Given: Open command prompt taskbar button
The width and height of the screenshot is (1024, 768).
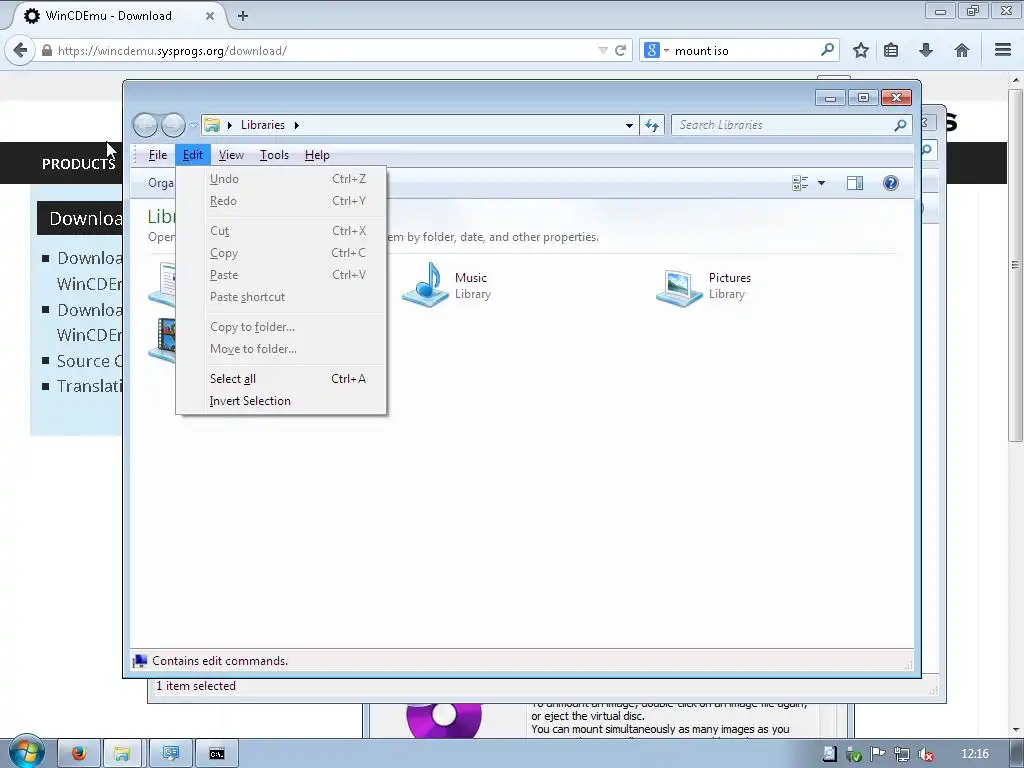Looking at the screenshot, I should pyautogui.click(x=217, y=754).
